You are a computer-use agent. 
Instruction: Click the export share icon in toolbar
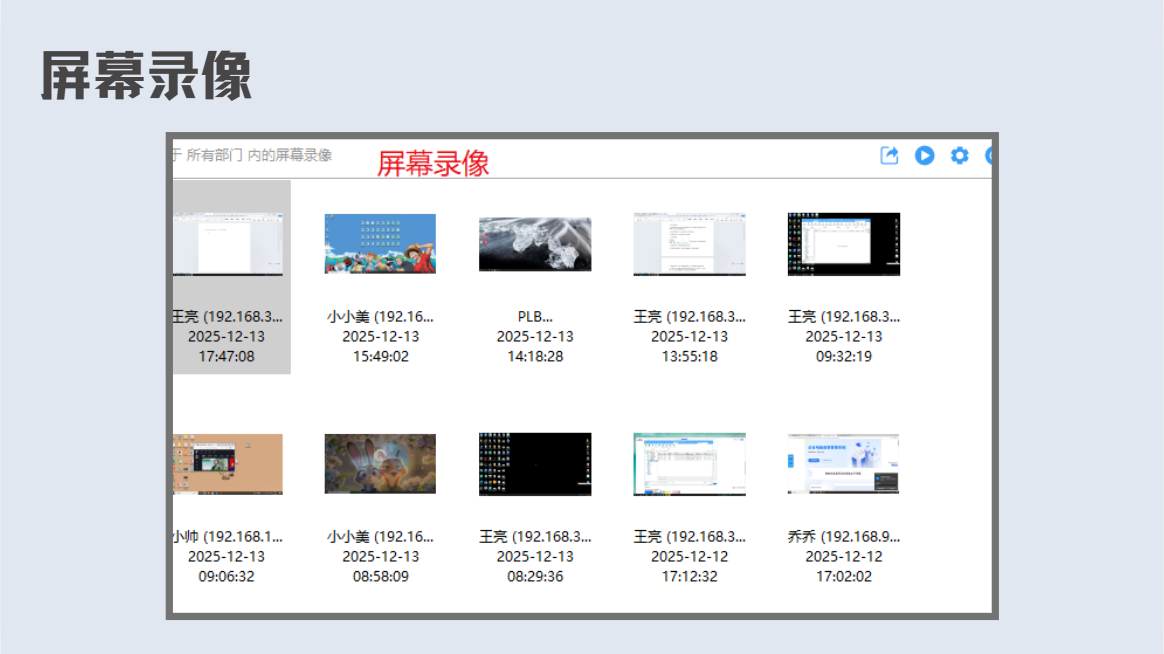[889, 155]
